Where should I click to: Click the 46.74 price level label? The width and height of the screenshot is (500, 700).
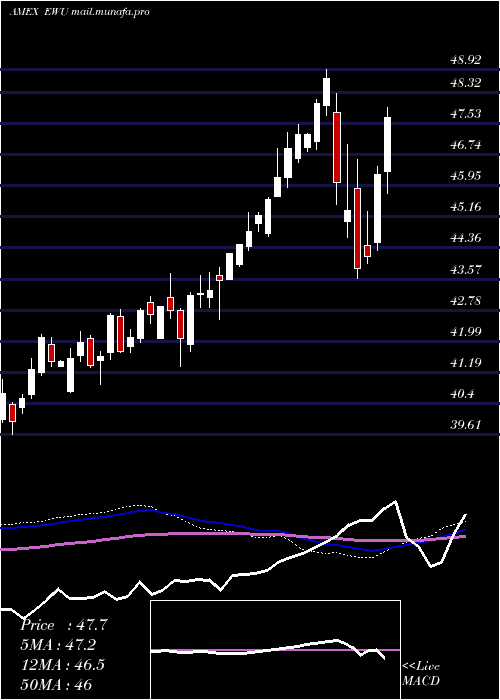[x=465, y=145]
